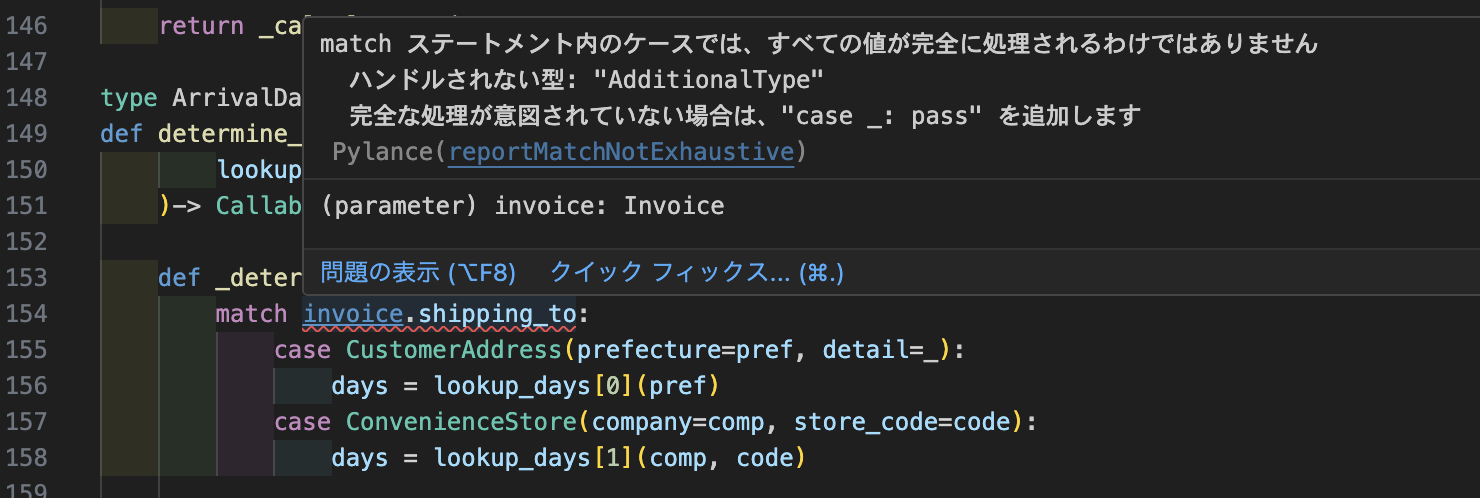Image resolution: width=1480 pixels, height=498 pixels.
Task: Select line number 146 in gutter
Action: [x=27, y=26]
